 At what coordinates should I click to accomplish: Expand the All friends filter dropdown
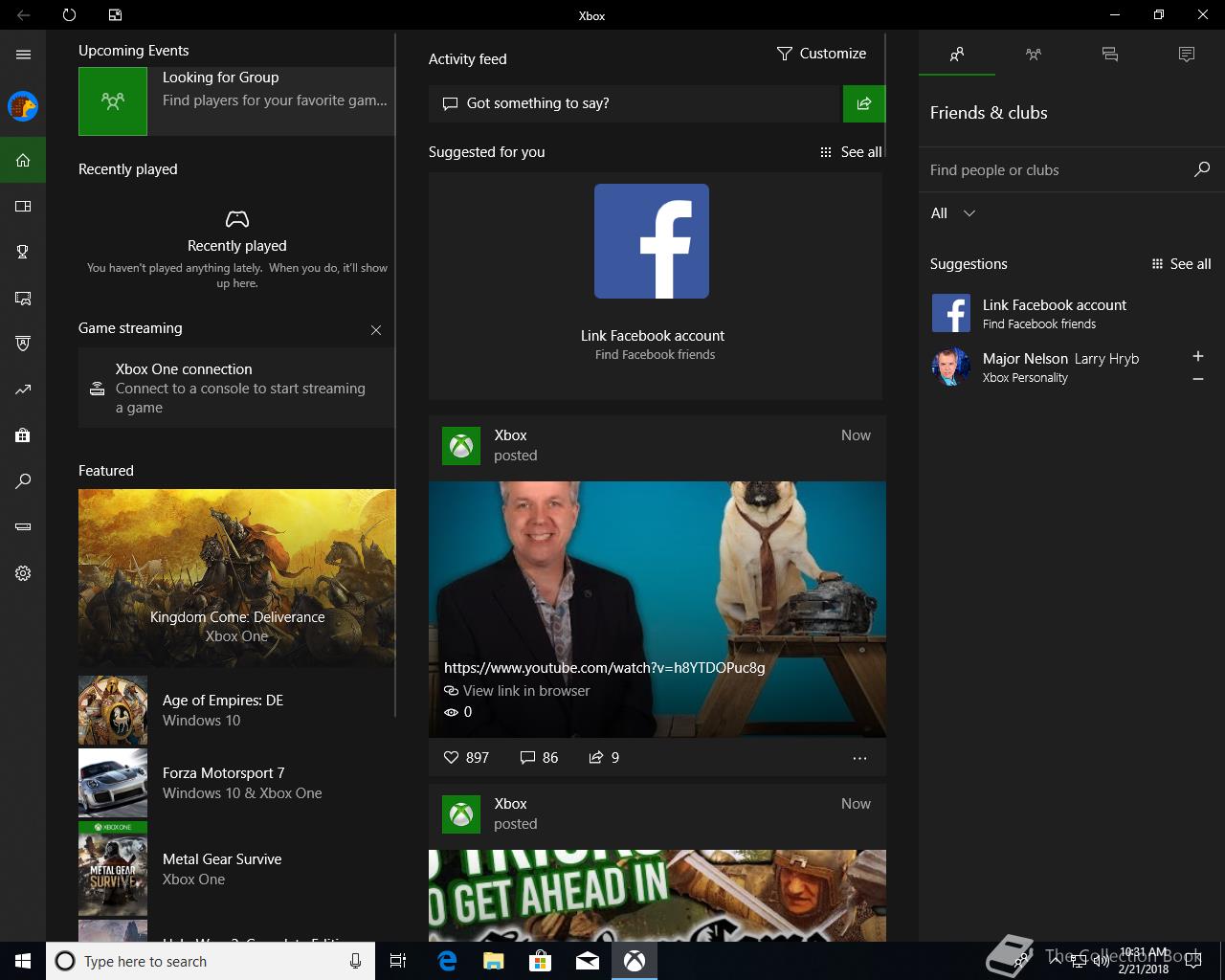[953, 213]
